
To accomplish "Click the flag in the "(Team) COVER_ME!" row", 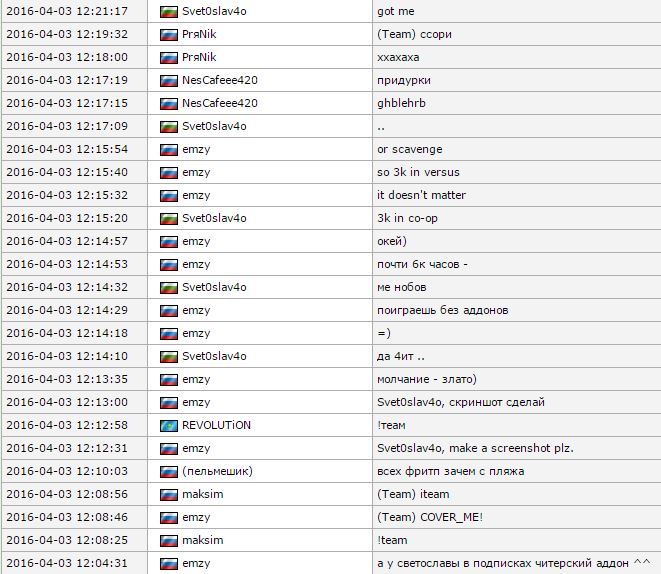I will click(168, 517).
